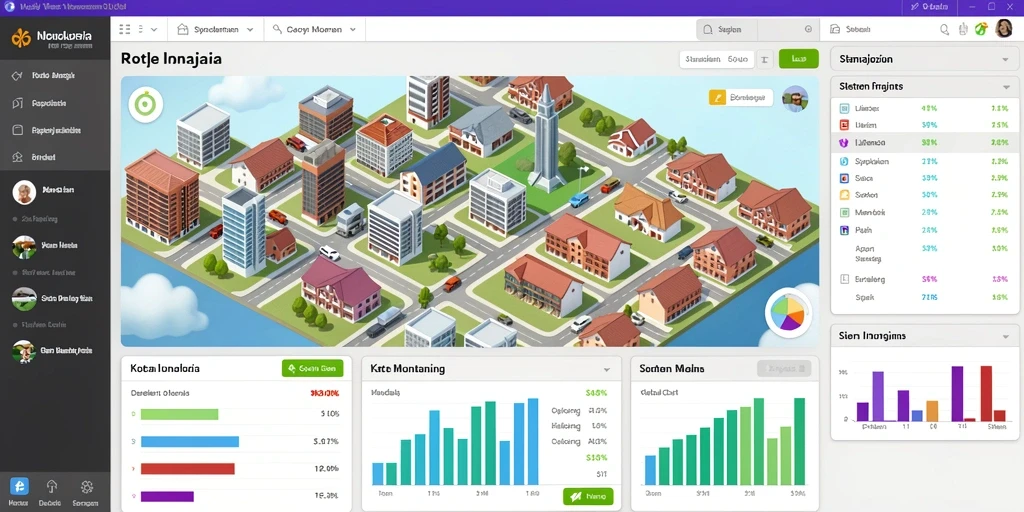This screenshot has height=512, width=1024.
Task: Collapse the Sletren Frrgints panel arrow
Action: coord(1006,86)
